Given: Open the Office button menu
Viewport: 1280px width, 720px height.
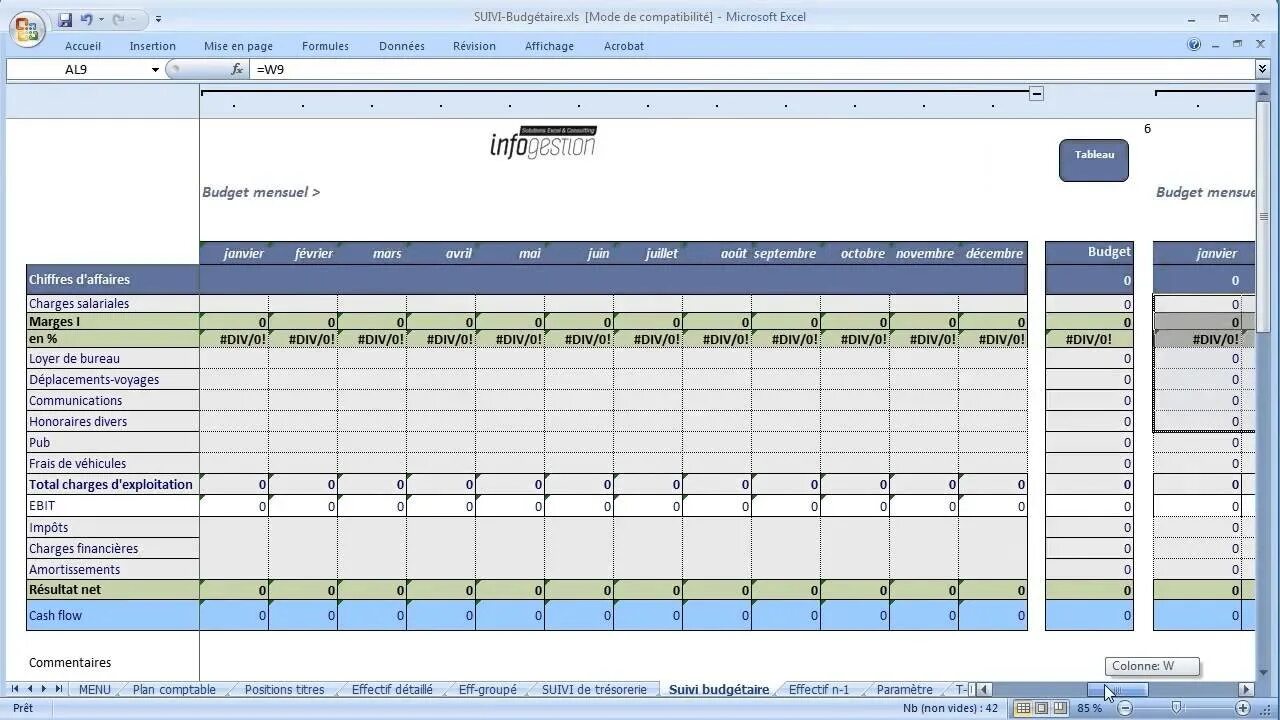Looking at the screenshot, I should click(x=27, y=29).
